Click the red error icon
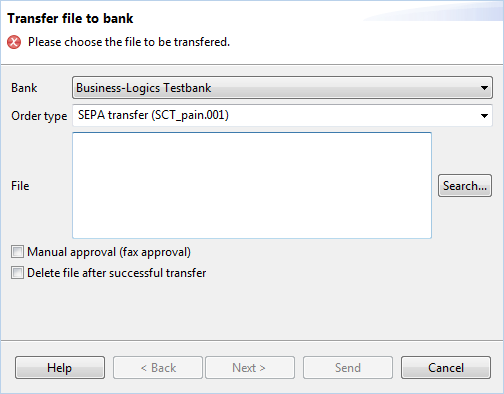This screenshot has height=394, width=504. [14, 42]
